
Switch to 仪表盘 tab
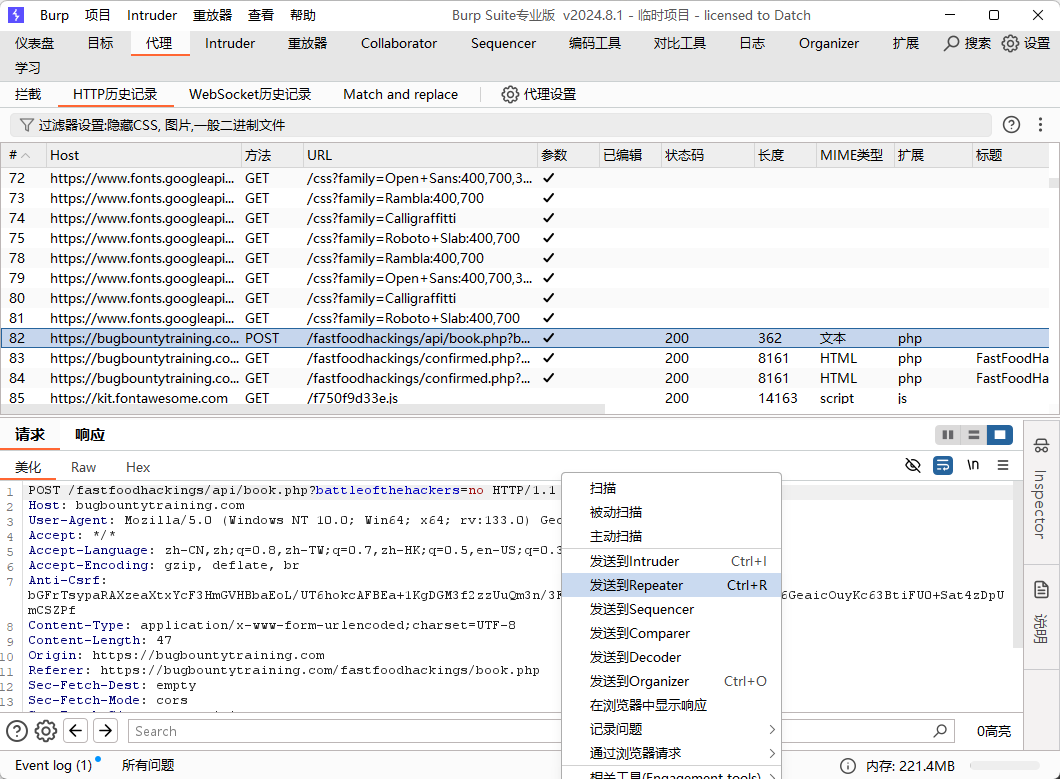(x=34, y=43)
